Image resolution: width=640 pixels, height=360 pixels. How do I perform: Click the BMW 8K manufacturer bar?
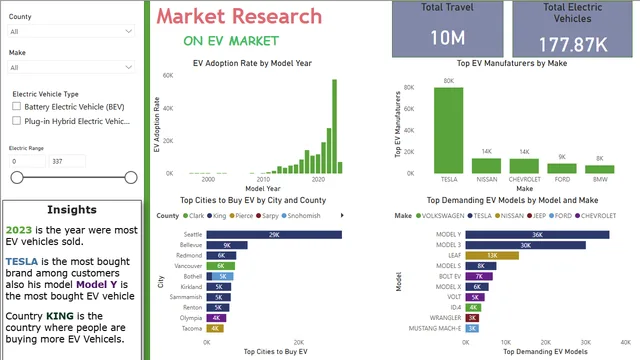tap(600, 169)
